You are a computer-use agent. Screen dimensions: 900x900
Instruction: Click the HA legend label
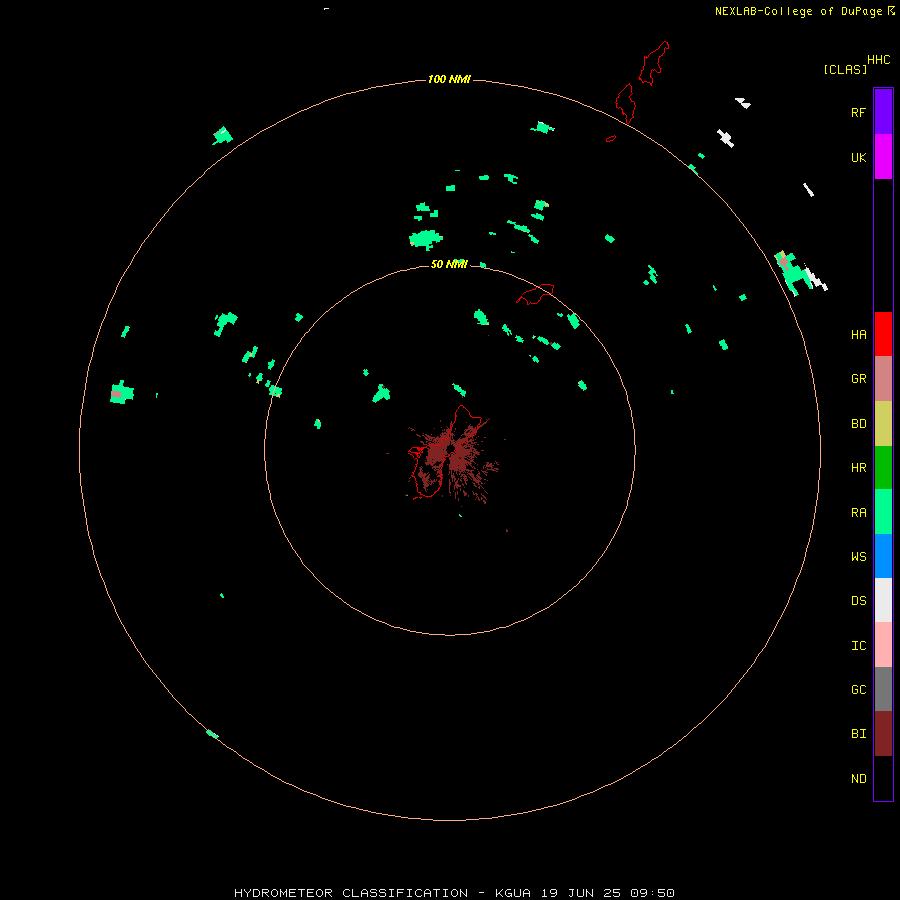[x=858, y=334]
